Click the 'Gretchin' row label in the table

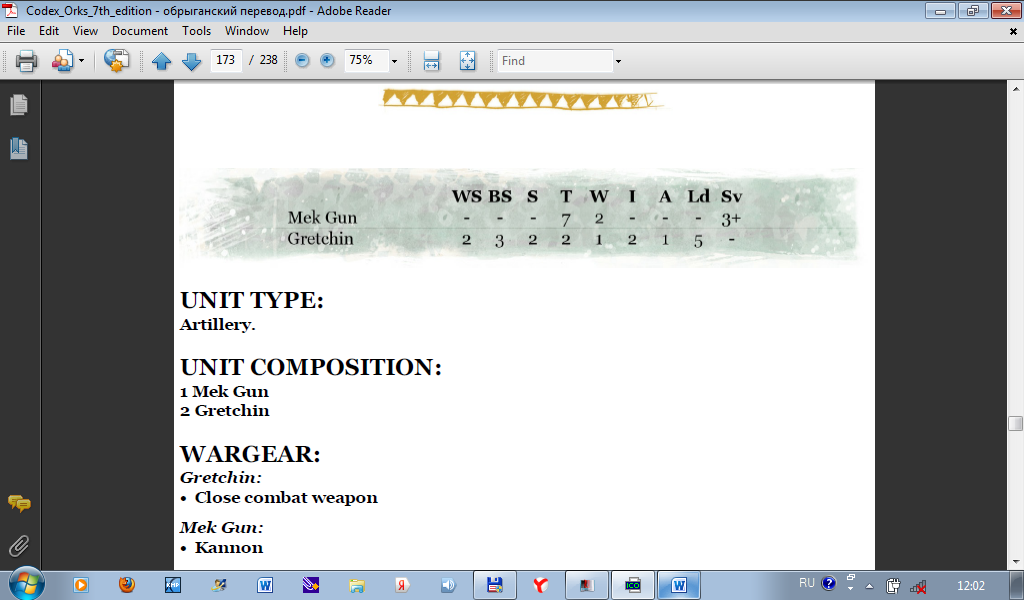pyautogui.click(x=320, y=238)
